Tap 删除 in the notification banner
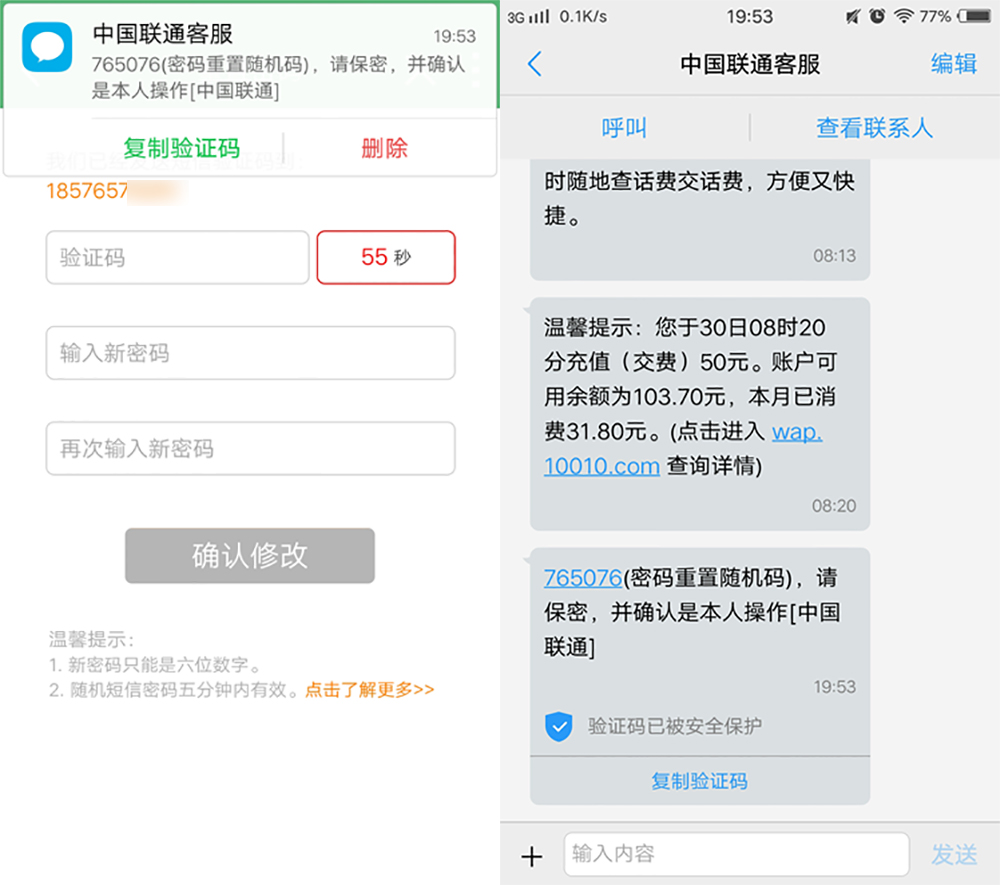The height and width of the screenshot is (885, 1000). [x=384, y=148]
